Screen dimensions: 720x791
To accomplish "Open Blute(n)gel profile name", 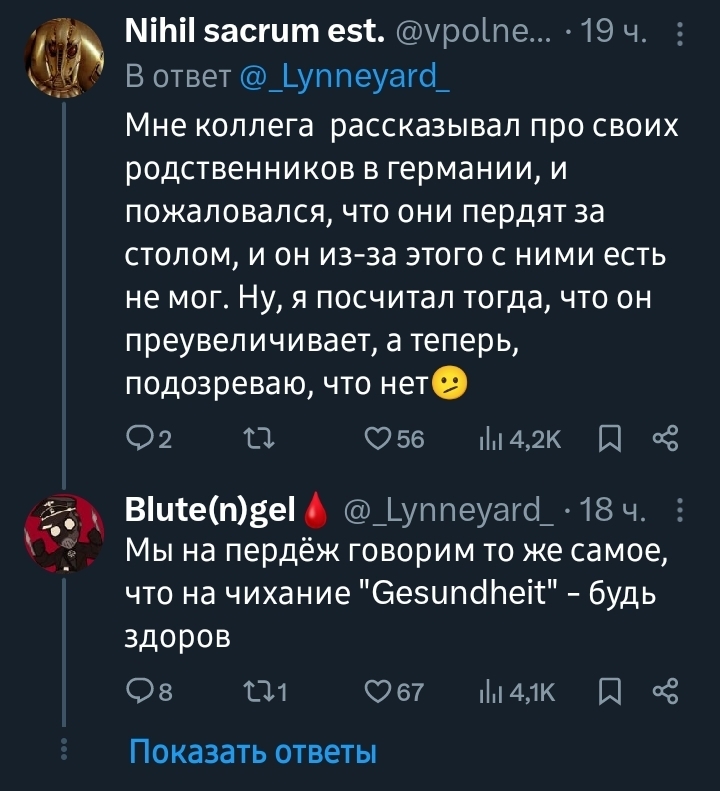I will 212,512.
